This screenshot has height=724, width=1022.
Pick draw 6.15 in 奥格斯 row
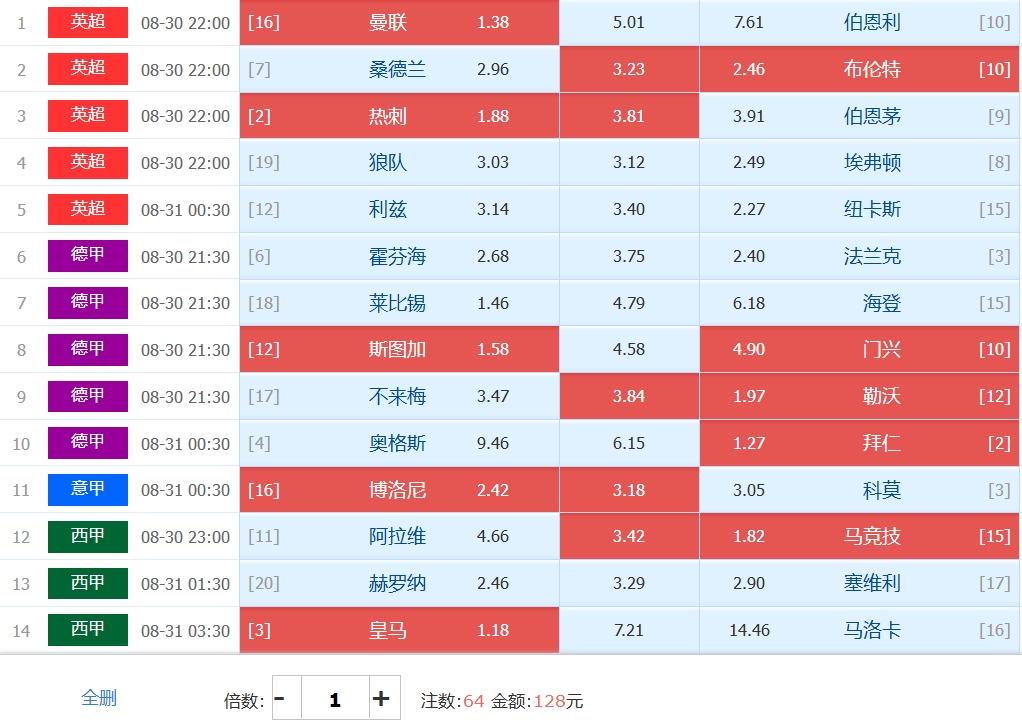pos(629,443)
